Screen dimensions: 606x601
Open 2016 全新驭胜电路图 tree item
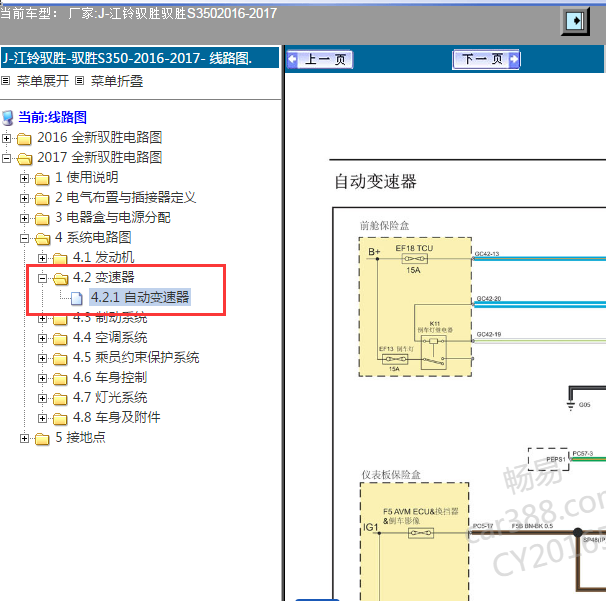pyautogui.click(x=99, y=138)
